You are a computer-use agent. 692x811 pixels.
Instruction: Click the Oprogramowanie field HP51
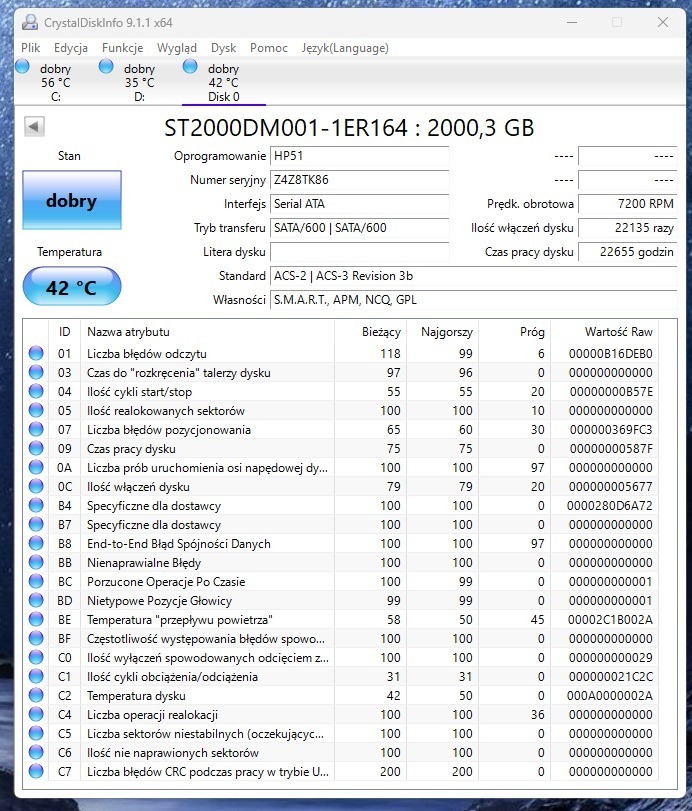pyautogui.click(x=359, y=156)
